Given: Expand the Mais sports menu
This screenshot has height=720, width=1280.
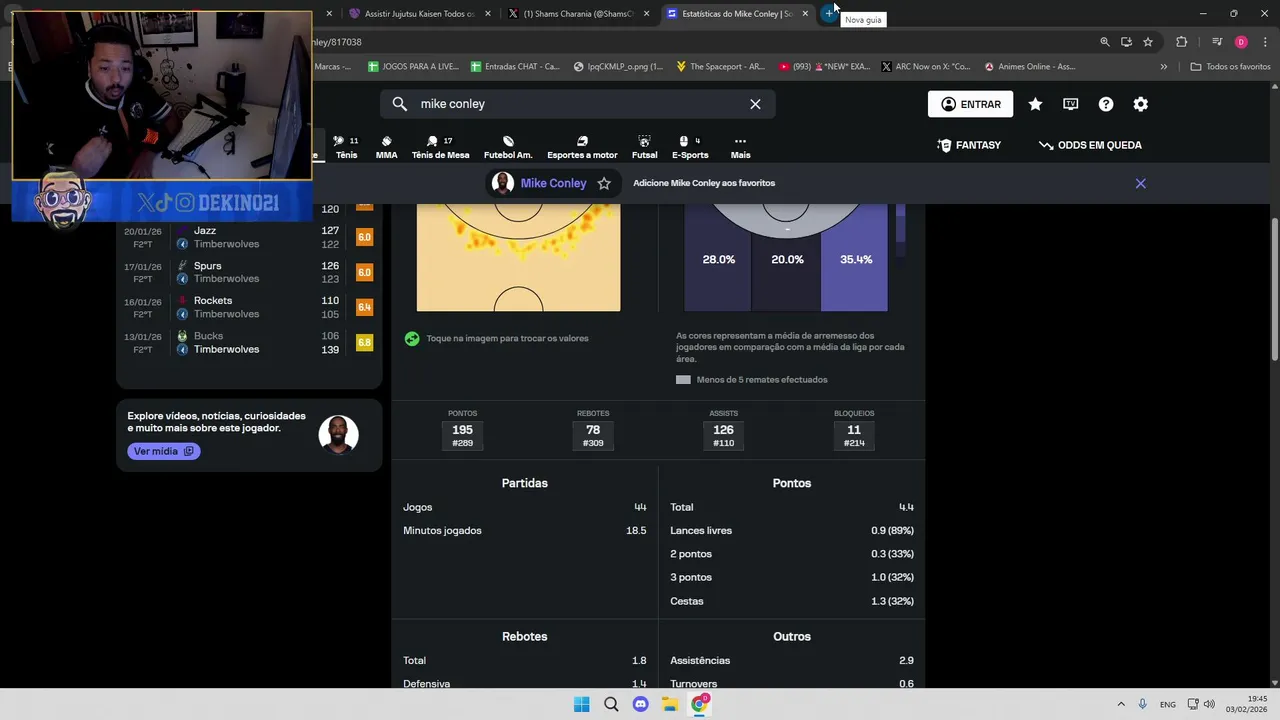Looking at the screenshot, I should click(740, 148).
